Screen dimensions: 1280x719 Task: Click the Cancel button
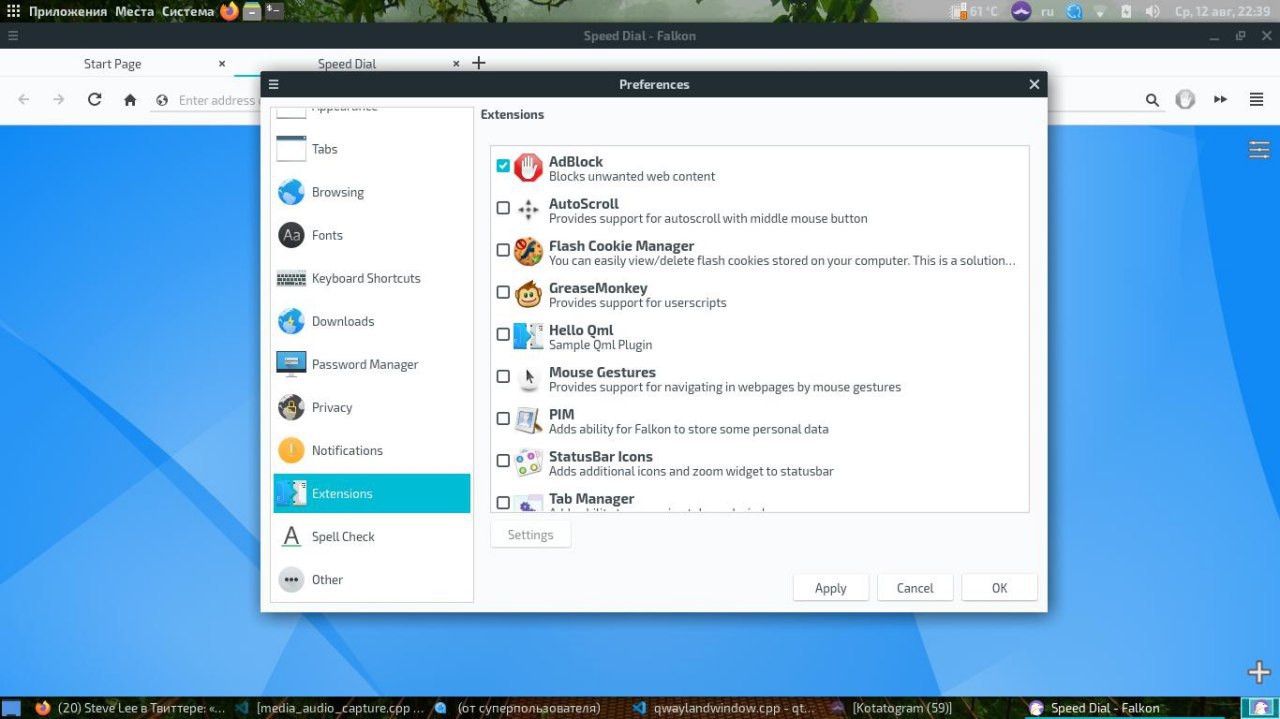(x=915, y=588)
